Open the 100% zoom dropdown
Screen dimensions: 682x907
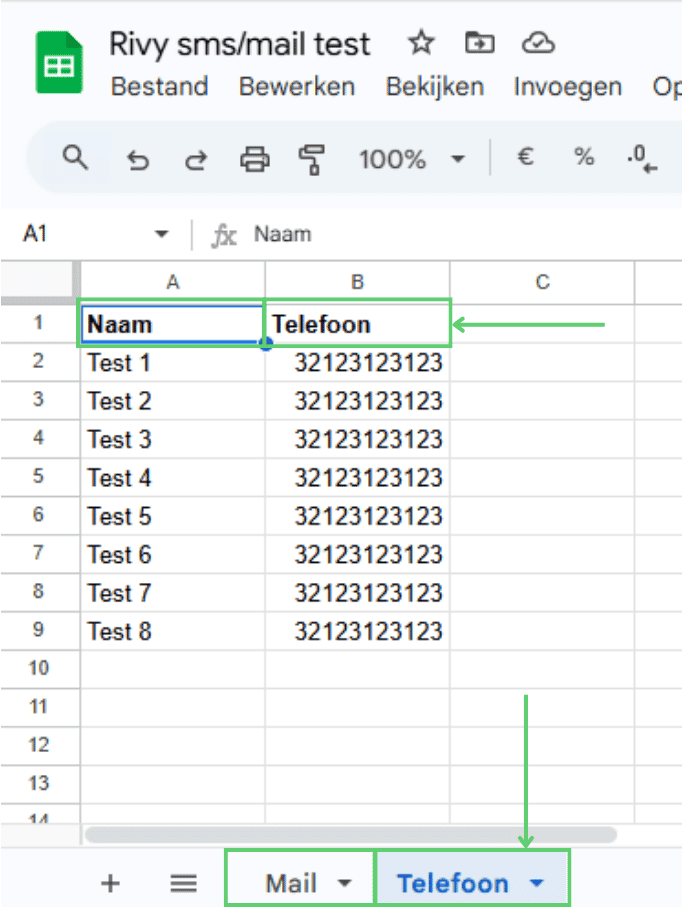[x=412, y=159]
